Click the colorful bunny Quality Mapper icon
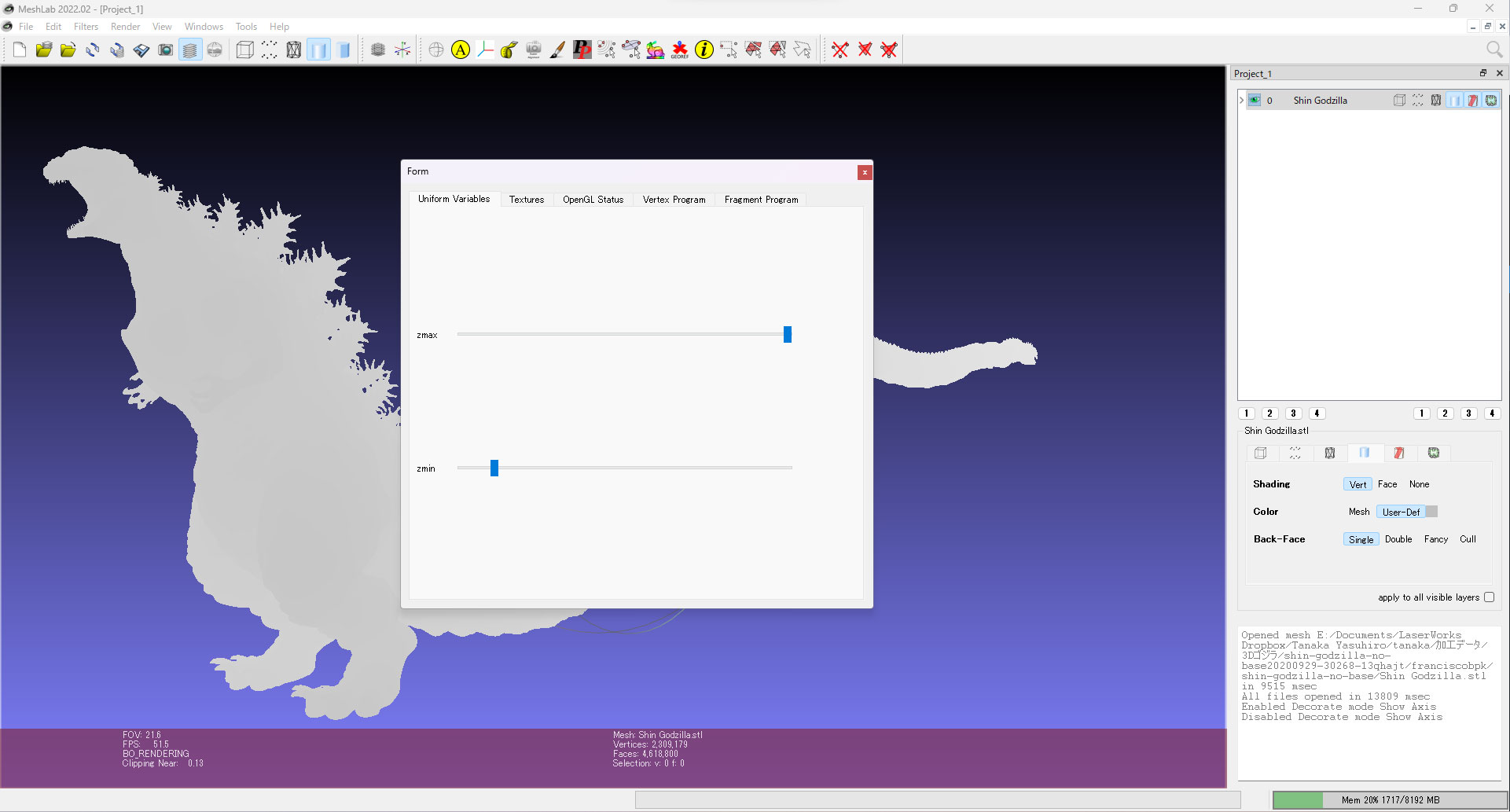1510x812 pixels. tap(656, 50)
